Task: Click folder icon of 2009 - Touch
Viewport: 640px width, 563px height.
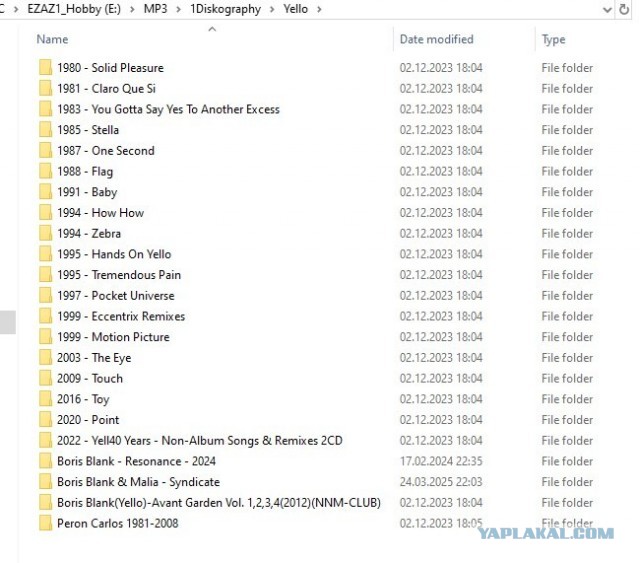Action: click(x=45, y=378)
